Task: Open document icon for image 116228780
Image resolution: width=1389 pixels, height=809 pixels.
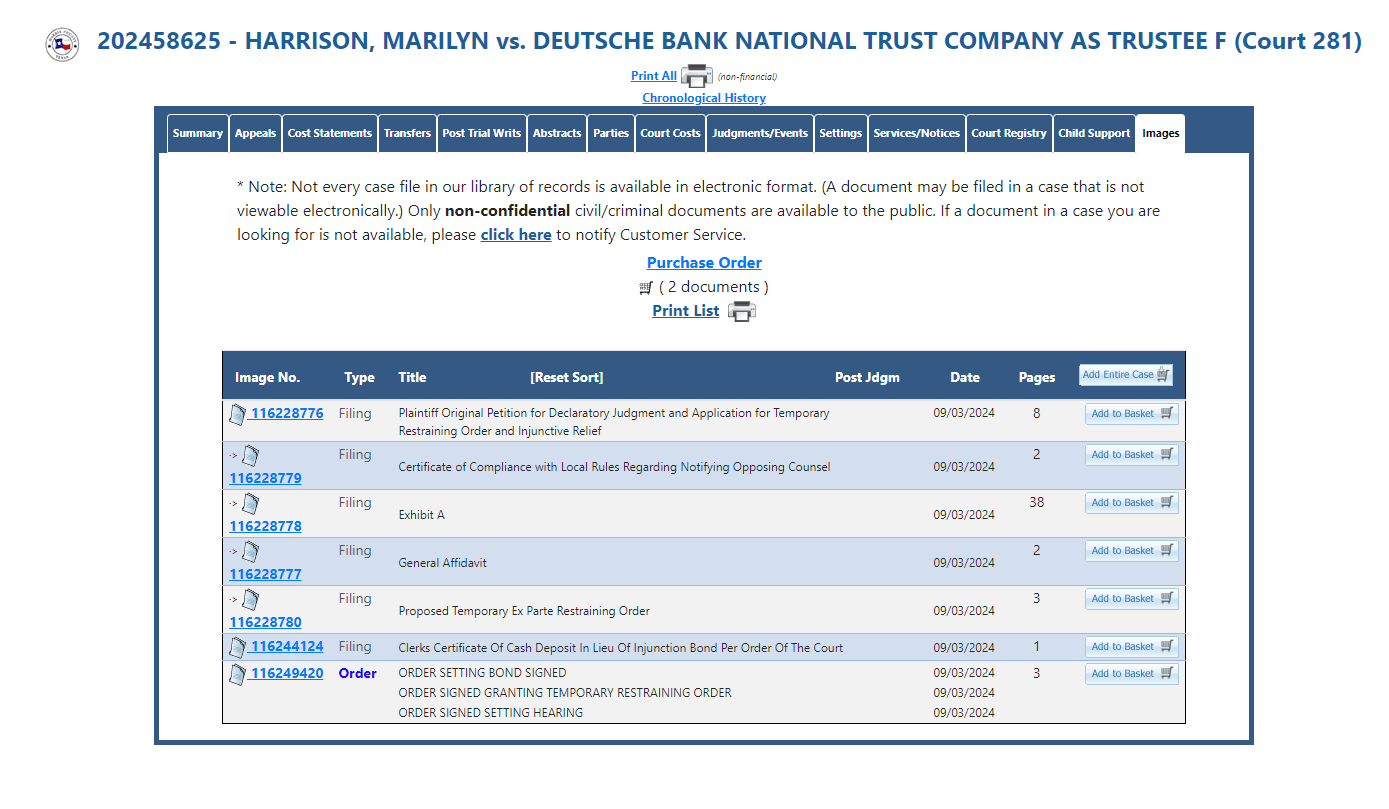Action: pos(250,600)
